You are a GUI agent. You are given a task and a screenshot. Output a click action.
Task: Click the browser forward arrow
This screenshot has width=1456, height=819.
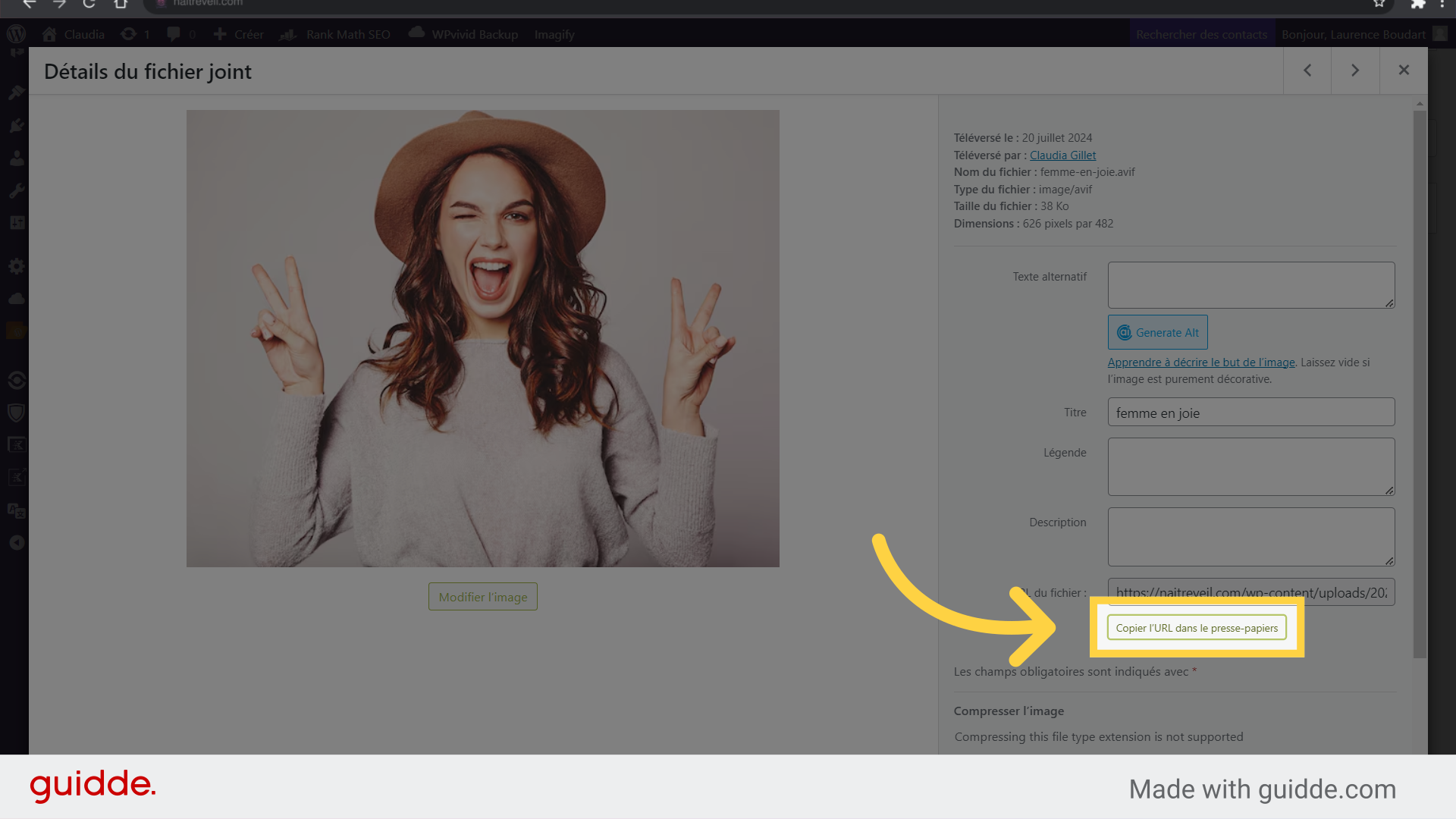click(59, 4)
